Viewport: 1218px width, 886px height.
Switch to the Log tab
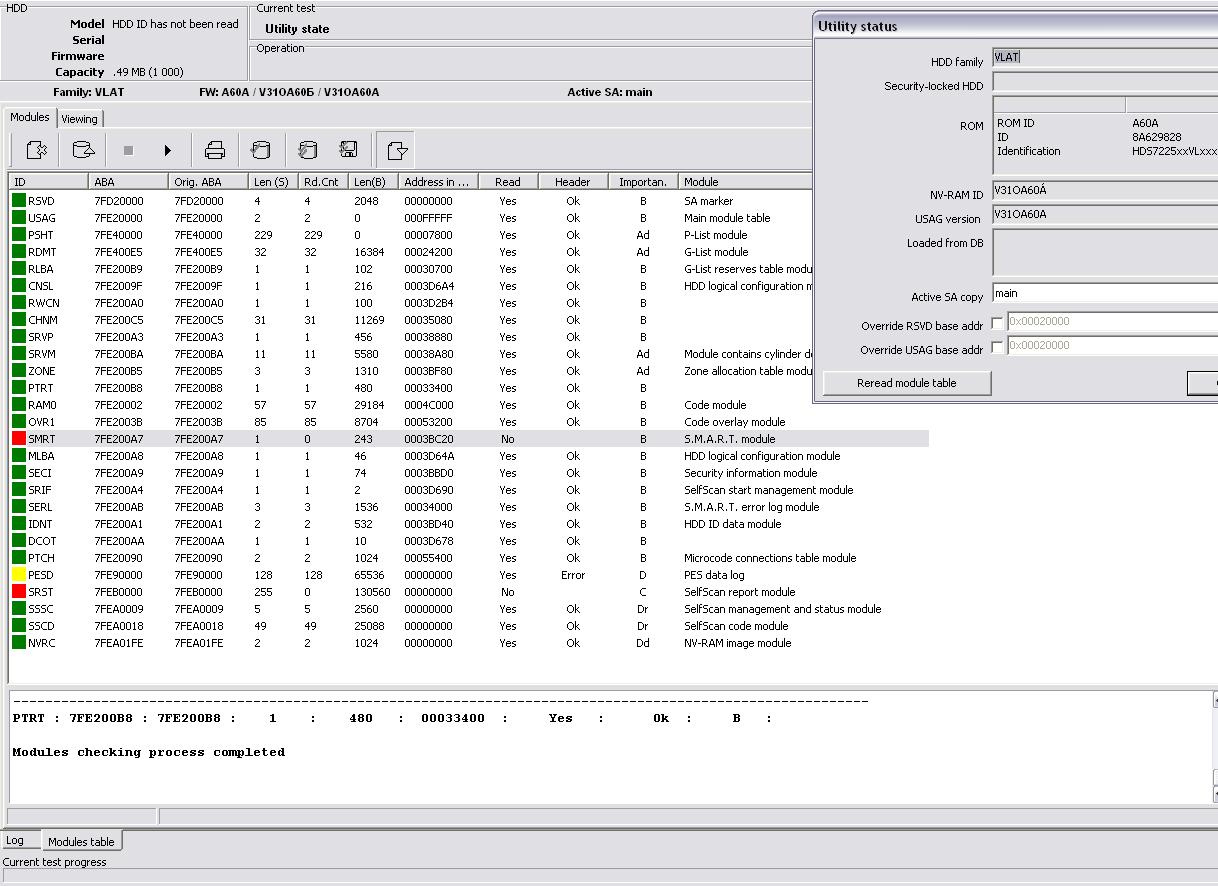(15, 840)
